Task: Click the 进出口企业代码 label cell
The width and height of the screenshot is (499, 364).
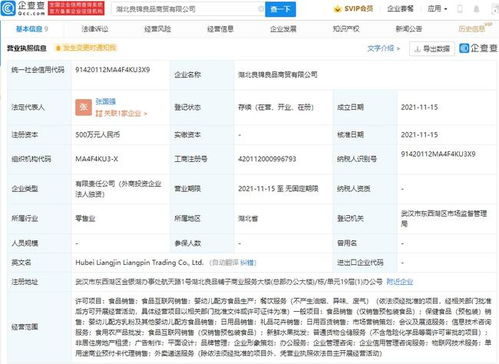Action: [366, 263]
